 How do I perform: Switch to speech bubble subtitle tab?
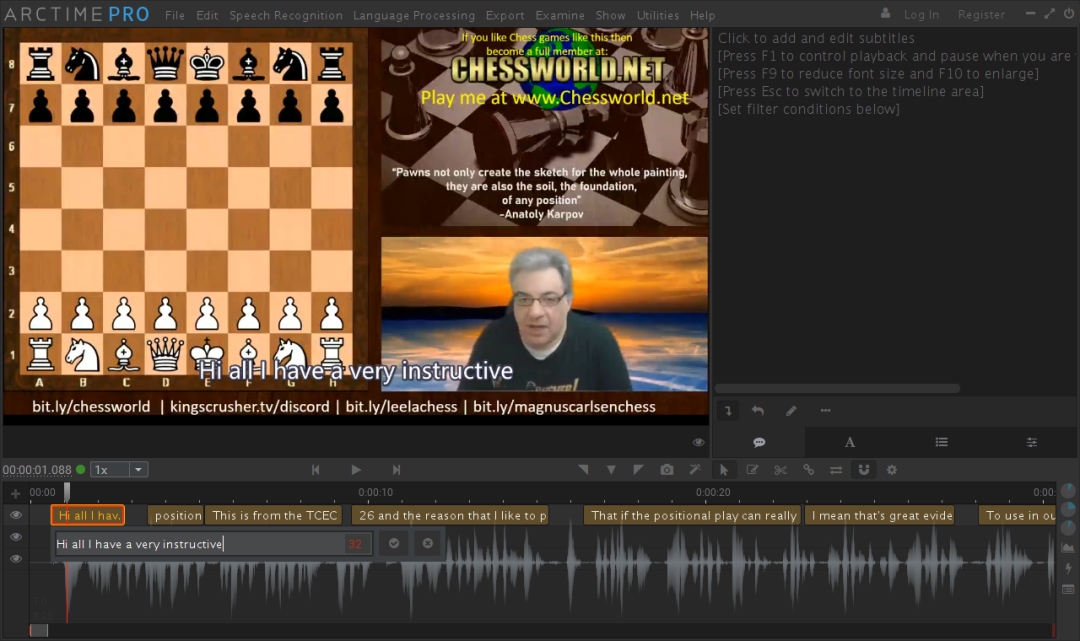pyautogui.click(x=759, y=442)
